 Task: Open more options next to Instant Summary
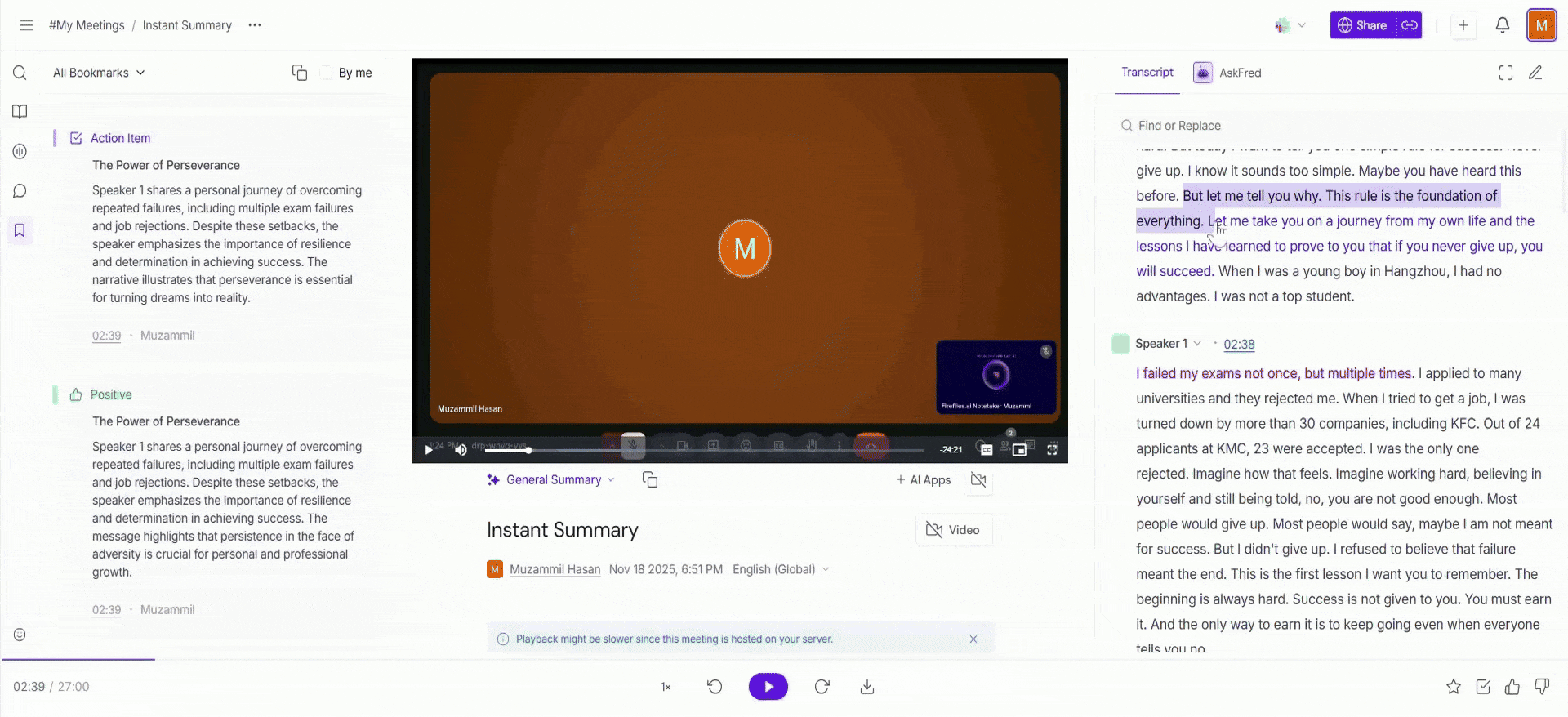pyautogui.click(x=255, y=25)
